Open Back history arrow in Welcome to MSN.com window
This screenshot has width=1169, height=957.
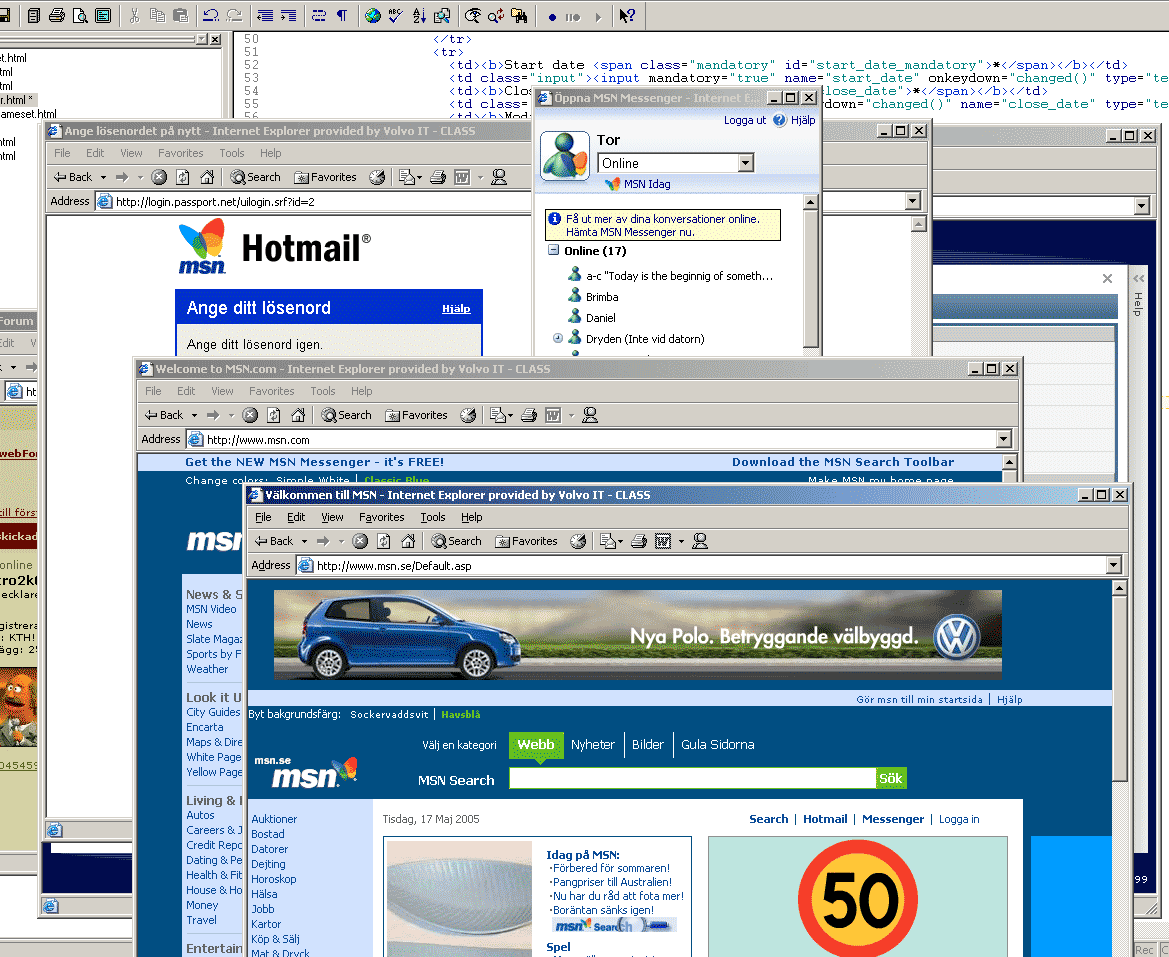[x=194, y=416]
